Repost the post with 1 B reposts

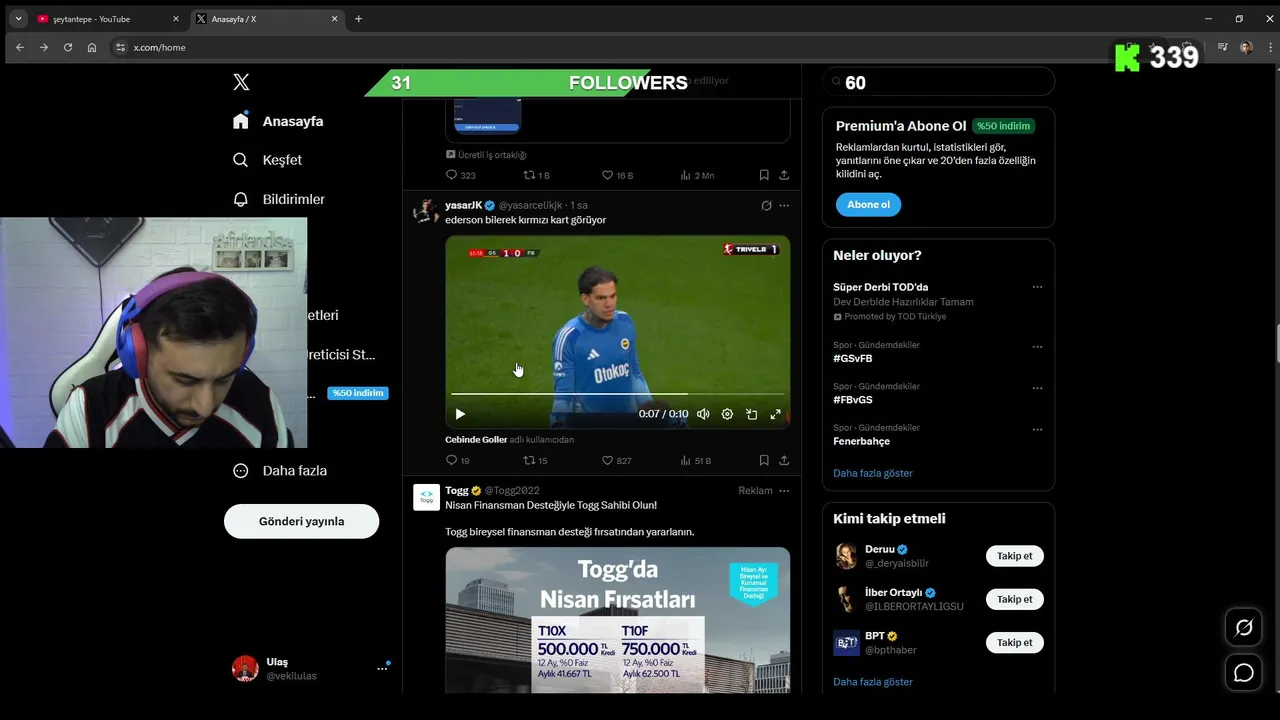(537, 175)
